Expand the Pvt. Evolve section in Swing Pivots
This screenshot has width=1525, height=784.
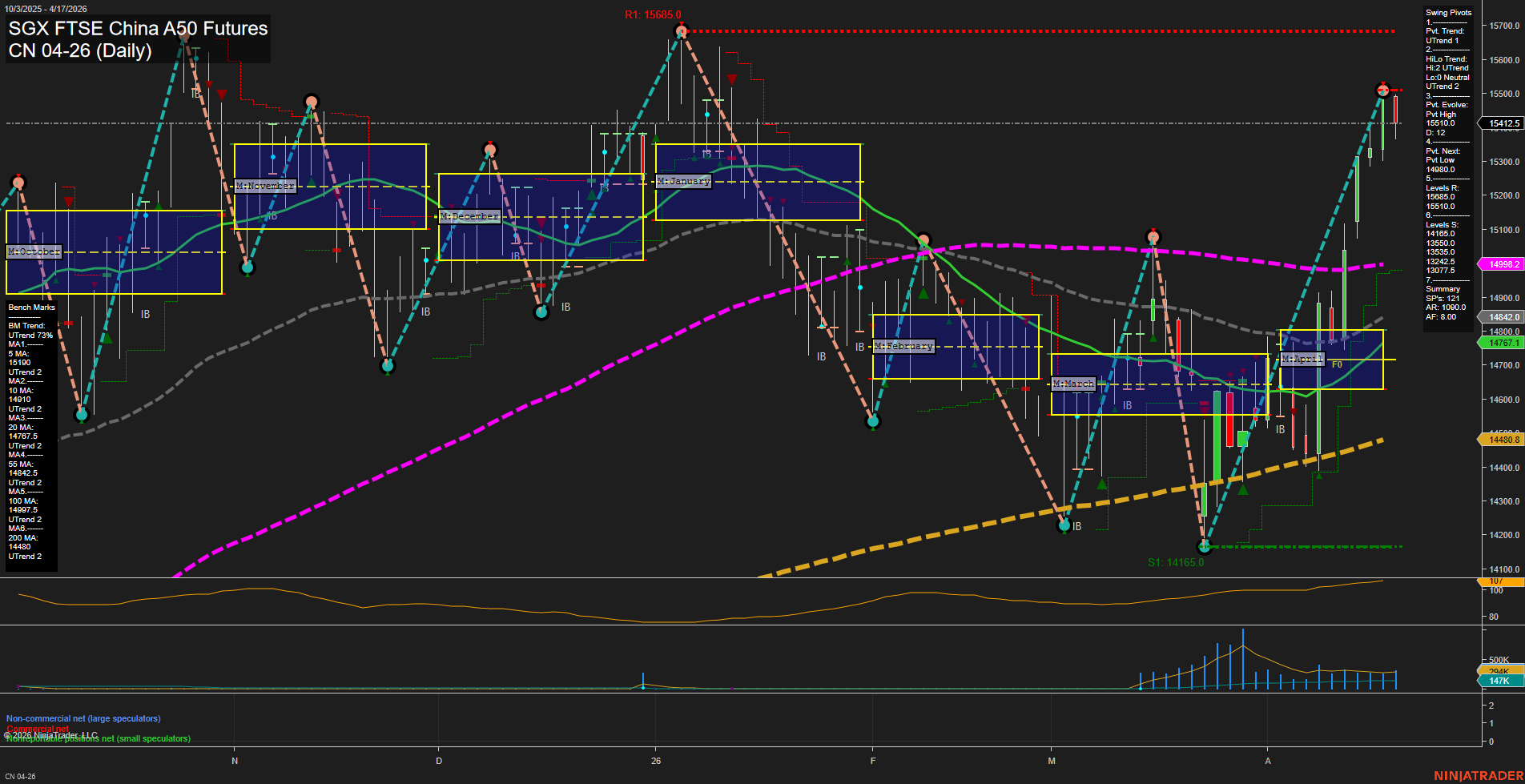coord(1446,104)
